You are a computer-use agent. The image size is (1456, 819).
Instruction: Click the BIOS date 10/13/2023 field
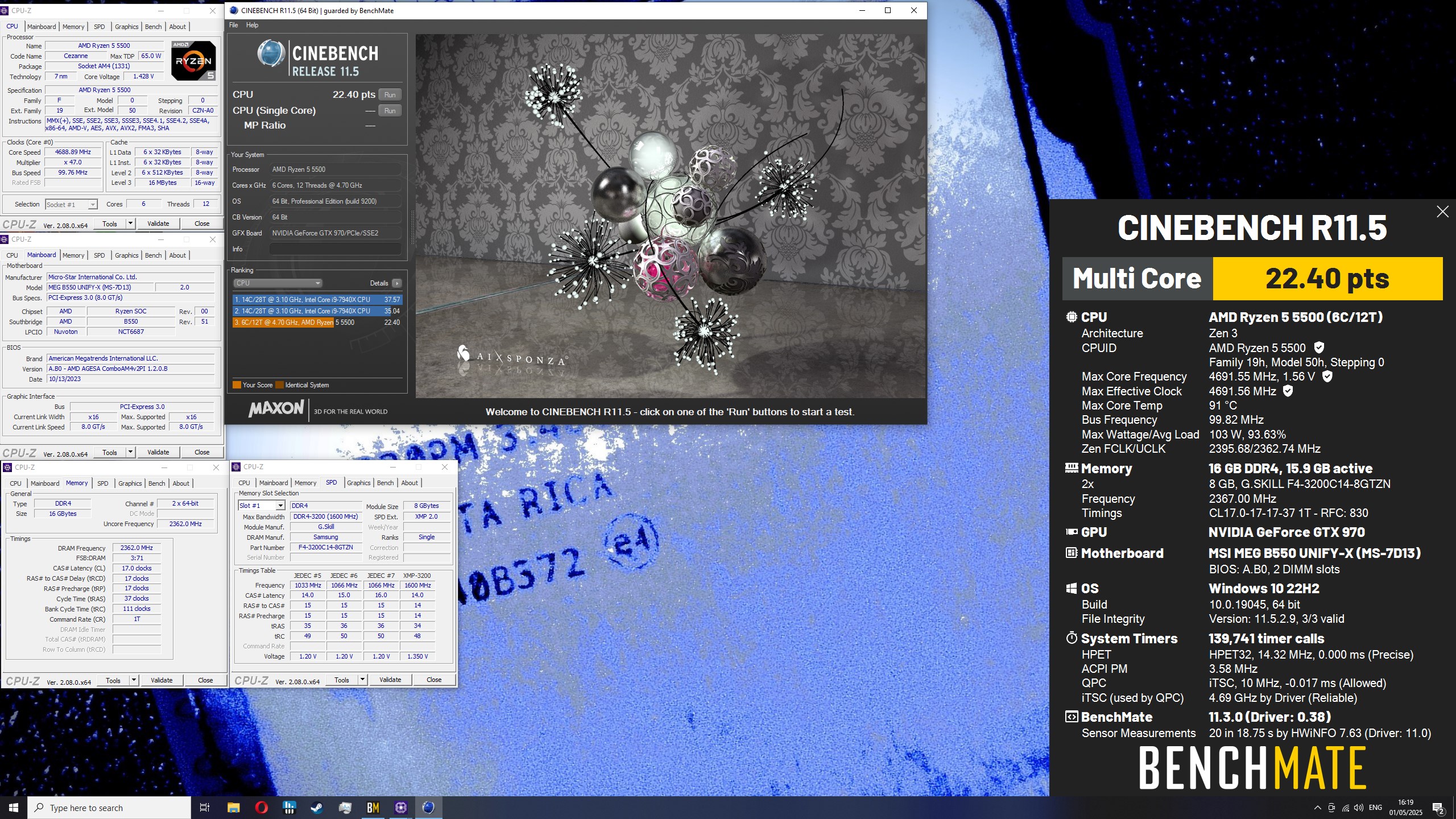[x=131, y=379]
